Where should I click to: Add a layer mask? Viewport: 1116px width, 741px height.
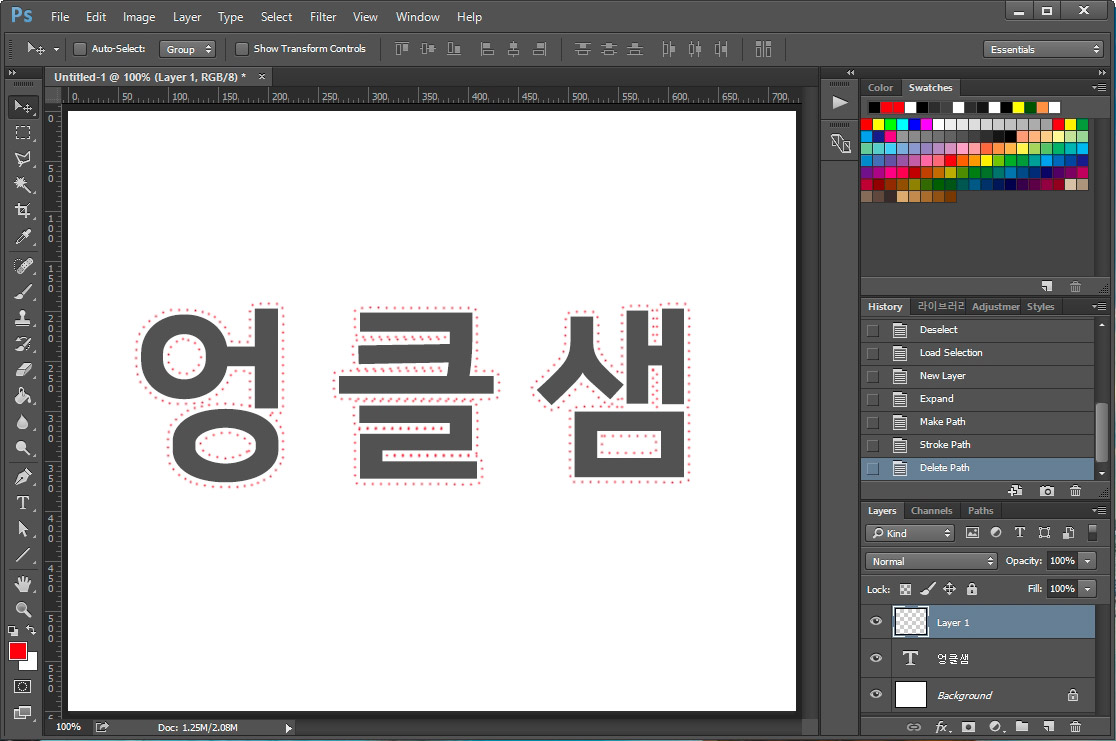point(968,727)
